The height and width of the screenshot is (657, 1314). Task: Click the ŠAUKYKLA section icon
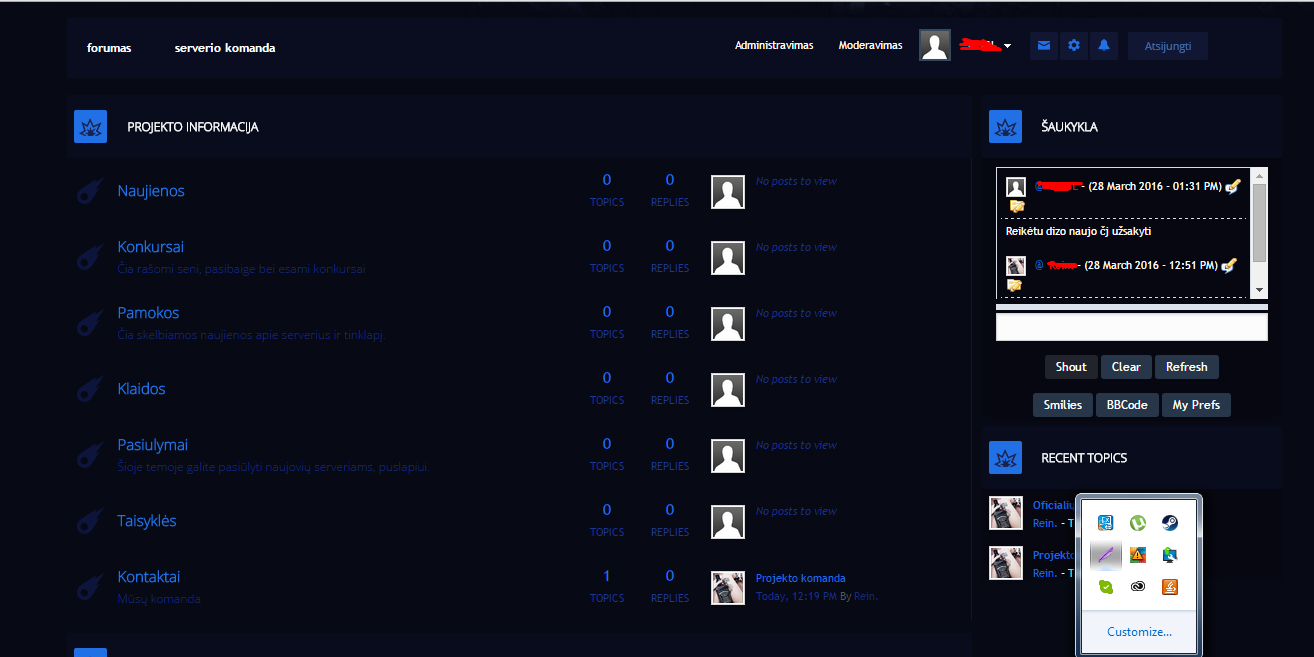(x=1005, y=127)
